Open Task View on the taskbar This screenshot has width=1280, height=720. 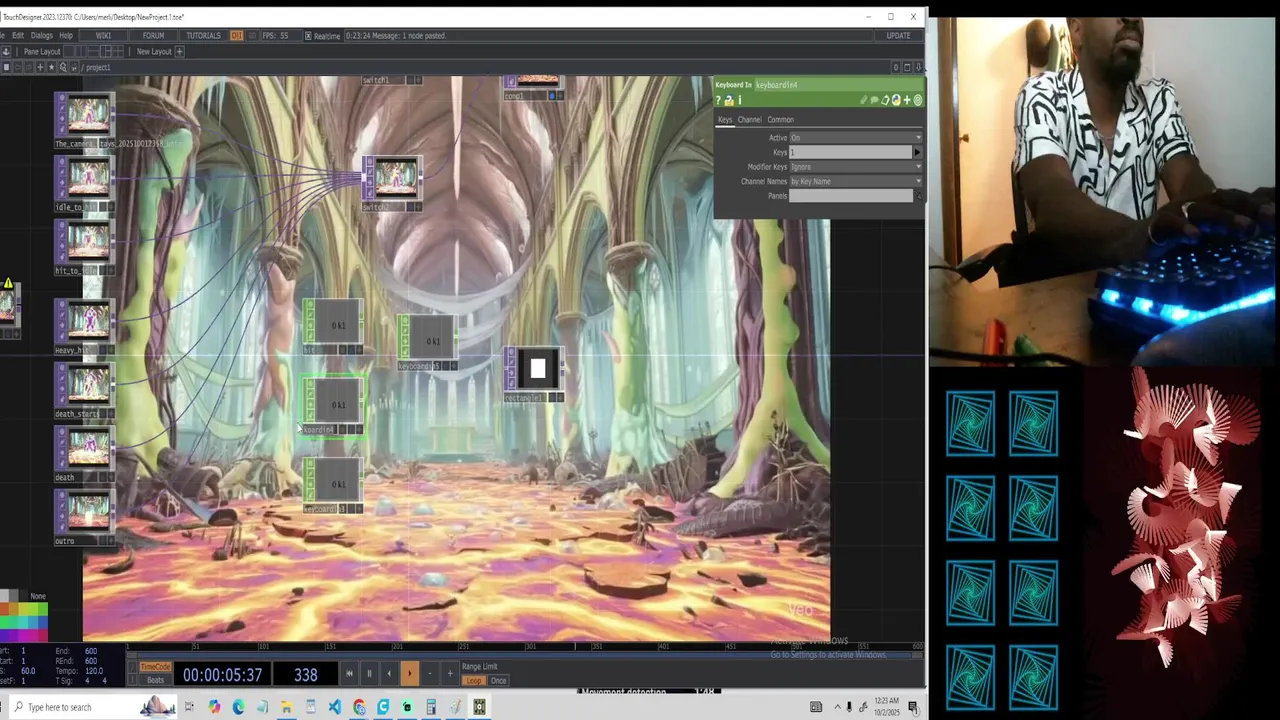pos(189,707)
